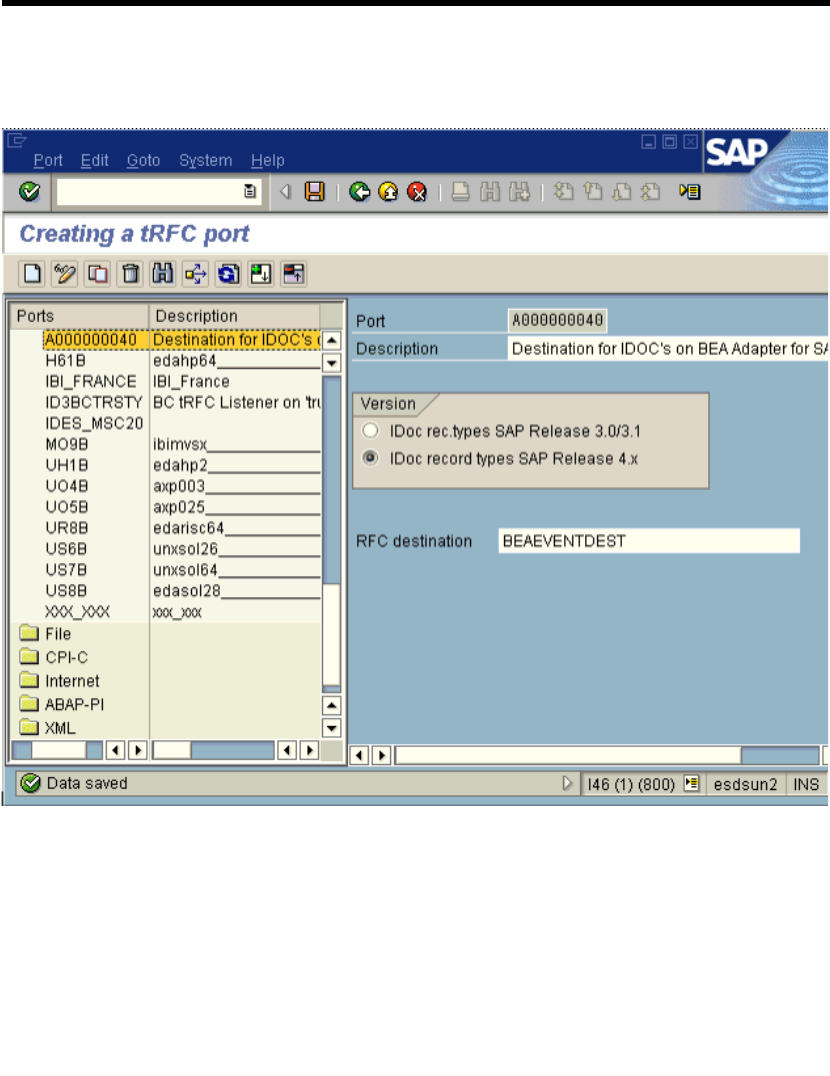The width and height of the screenshot is (830, 1076).
Task: Click the Ports column header
Action: 80,316
